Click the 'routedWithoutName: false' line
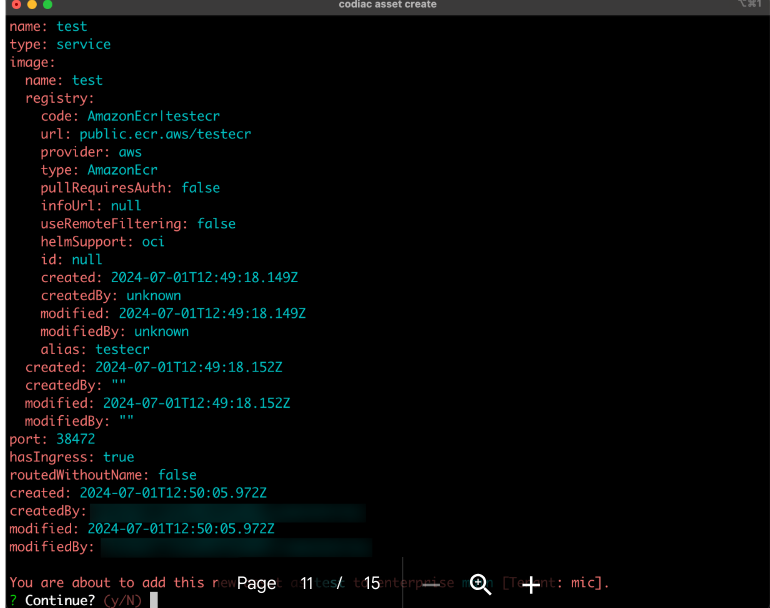Image resolution: width=770 pixels, height=608 pixels. tap(103, 475)
